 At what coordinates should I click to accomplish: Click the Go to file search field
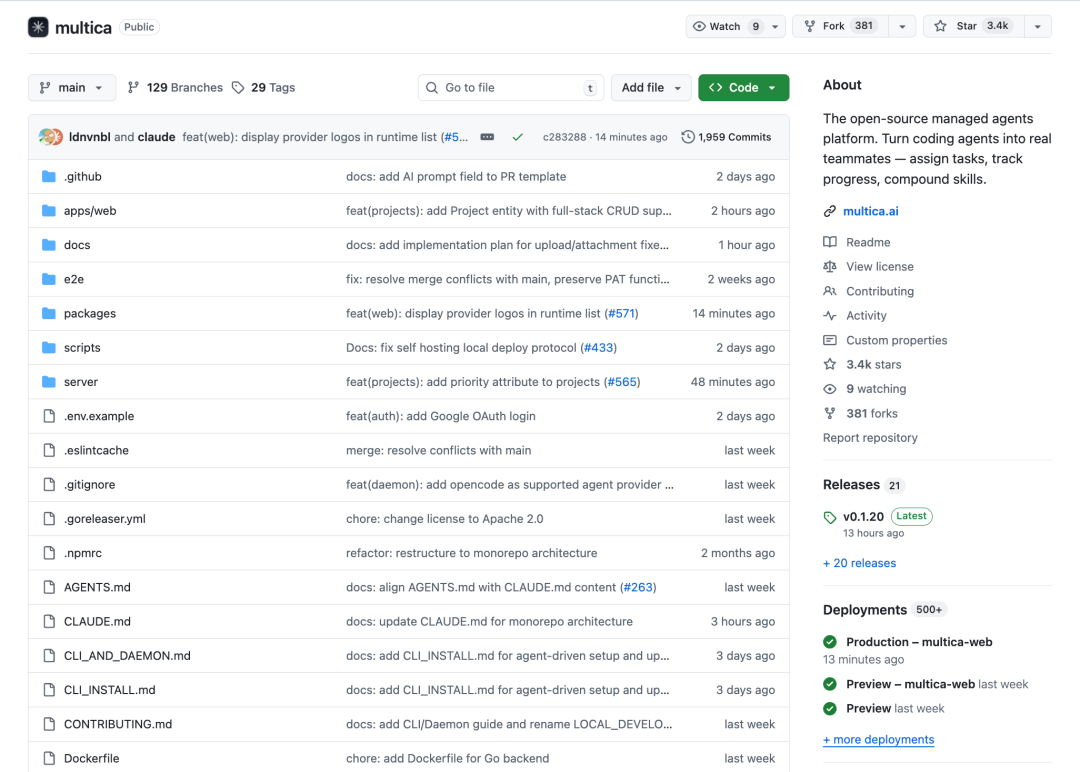tap(510, 87)
